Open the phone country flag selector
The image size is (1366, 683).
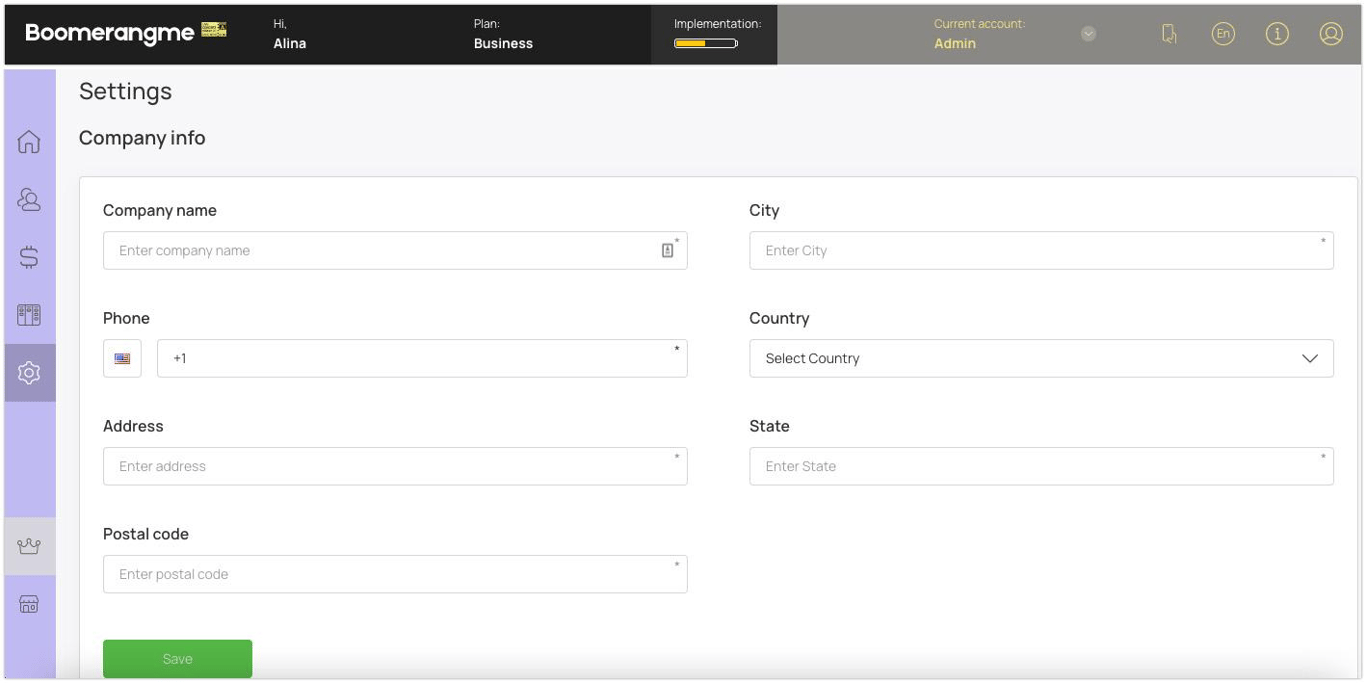(x=122, y=358)
